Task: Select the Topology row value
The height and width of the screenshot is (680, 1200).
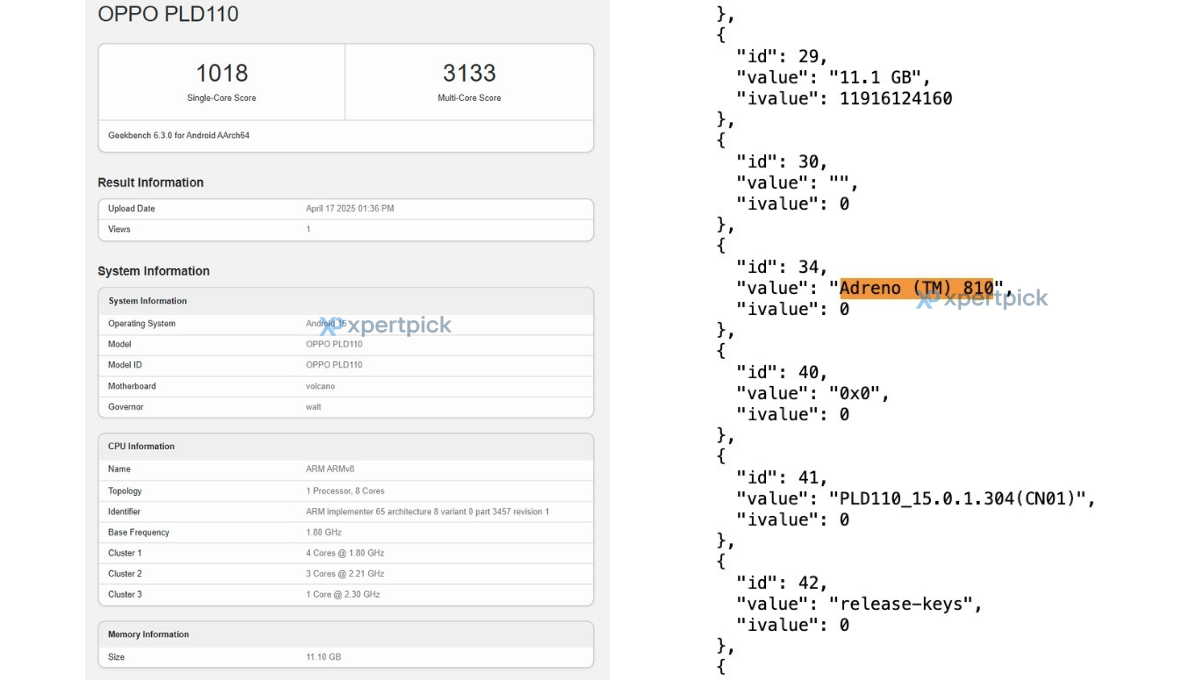Action: click(345, 491)
